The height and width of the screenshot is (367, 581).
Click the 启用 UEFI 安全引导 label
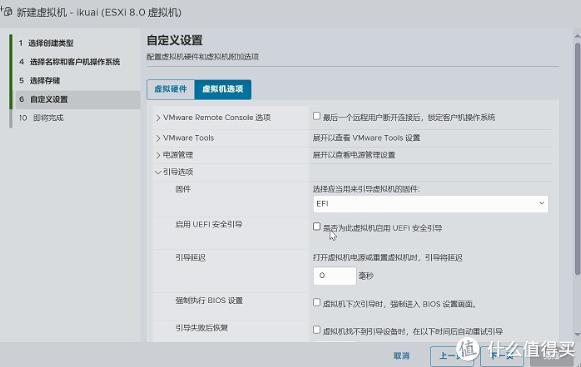coord(209,224)
